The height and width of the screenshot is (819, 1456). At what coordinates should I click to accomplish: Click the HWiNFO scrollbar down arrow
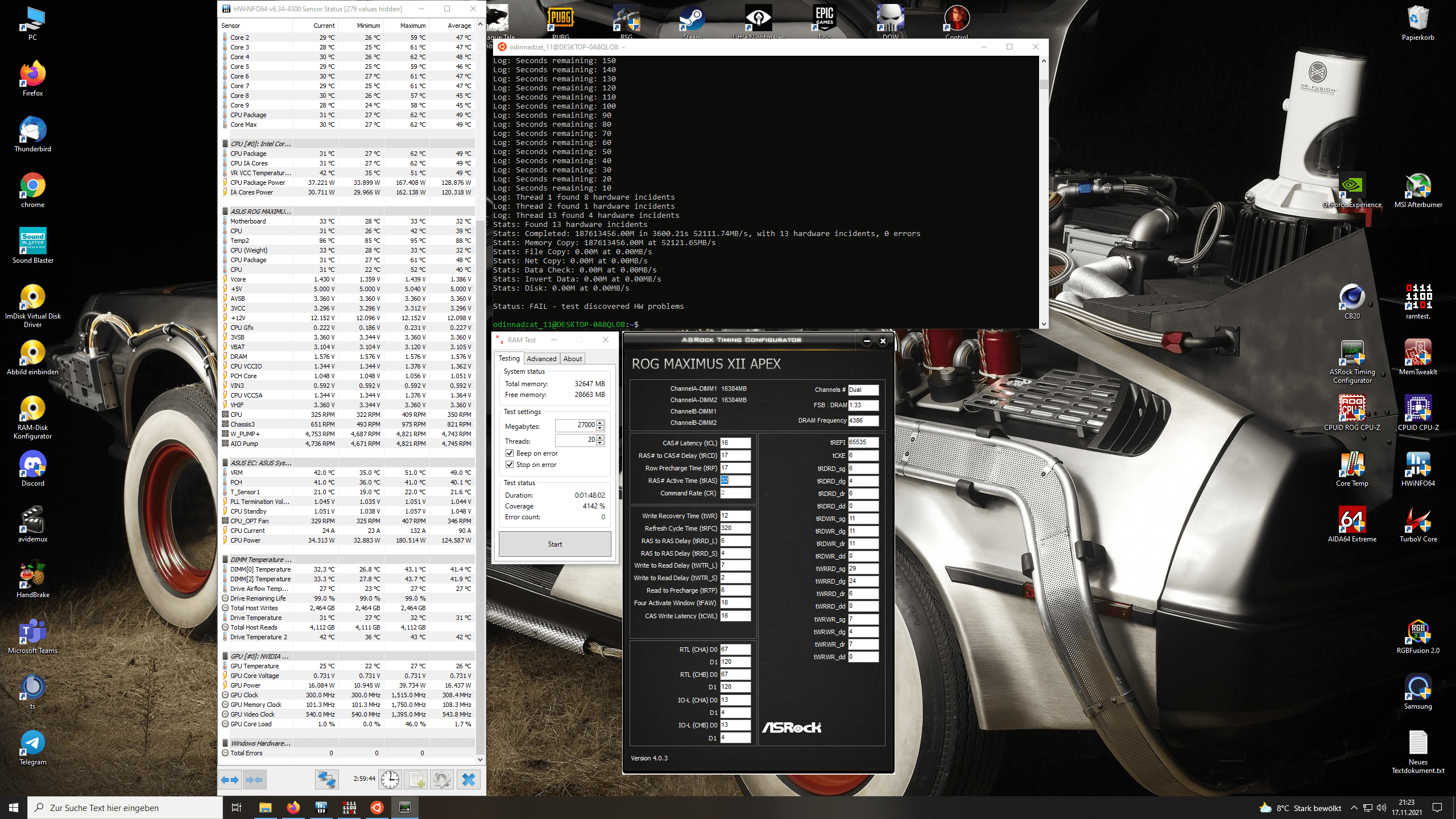coord(480,759)
